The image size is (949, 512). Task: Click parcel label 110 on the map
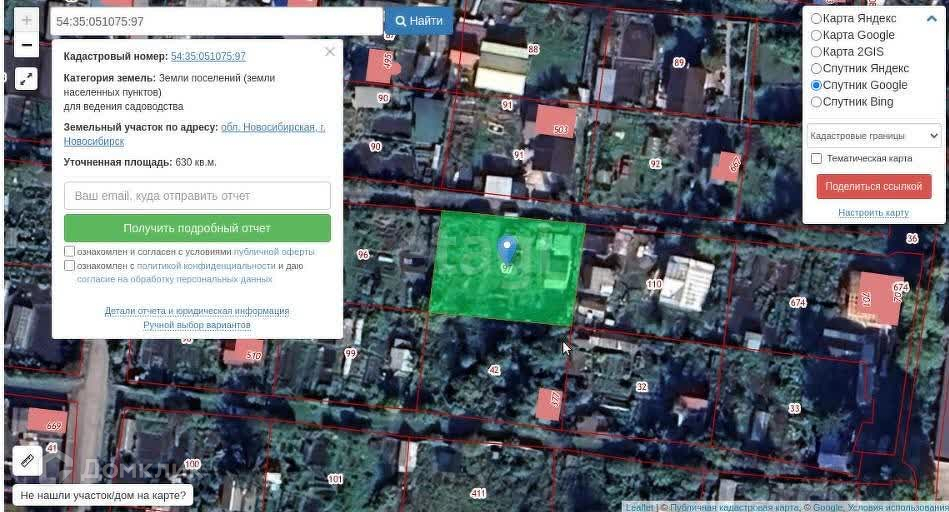654,284
